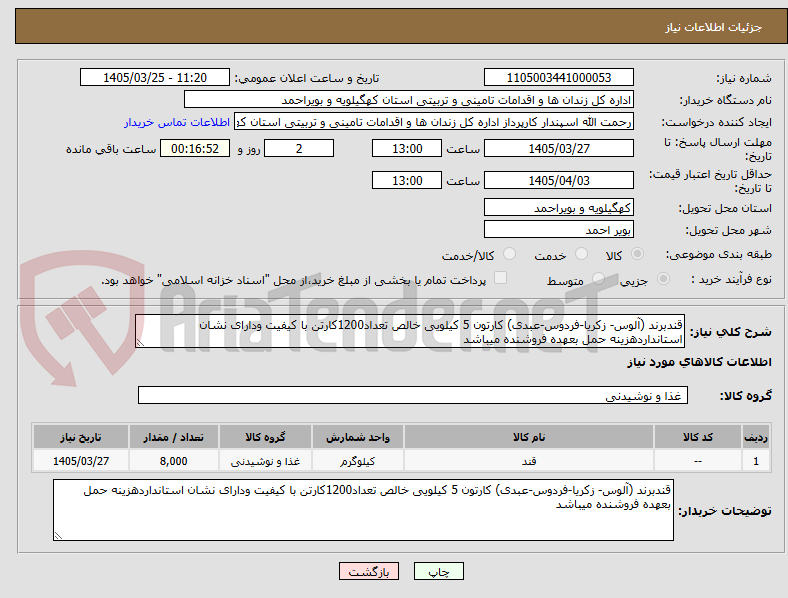Click the واحد شمارش column header
This screenshot has width=788, height=598.
[357, 437]
